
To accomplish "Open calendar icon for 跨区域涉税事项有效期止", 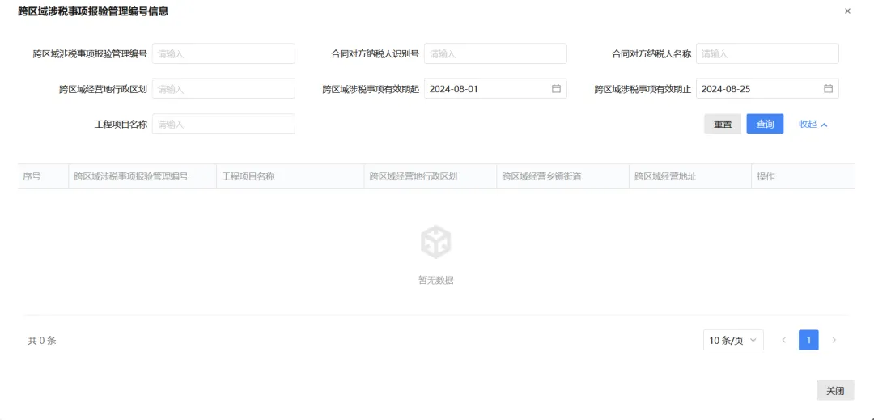I will (828, 89).
